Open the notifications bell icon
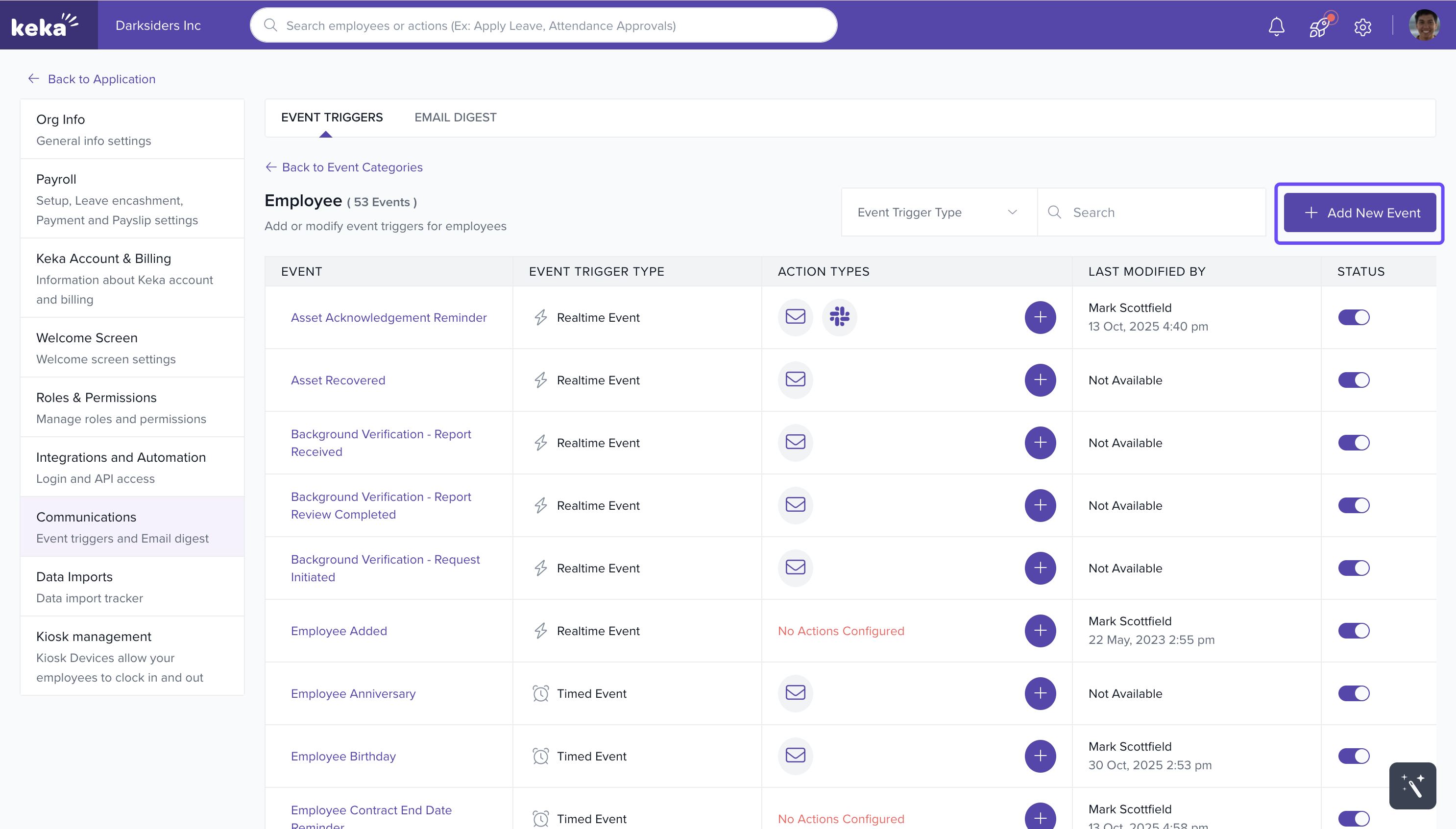 pyautogui.click(x=1276, y=26)
